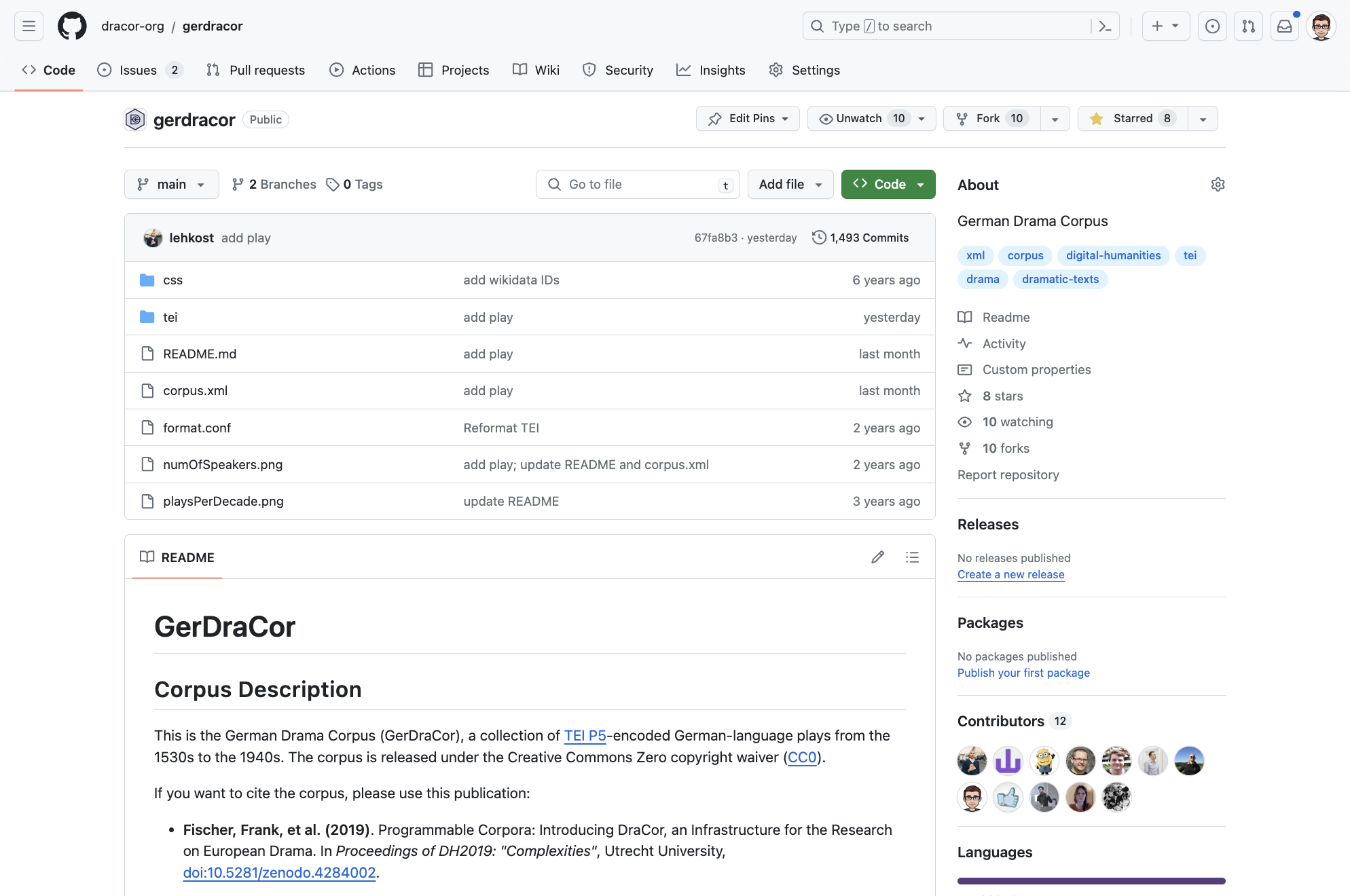Open the green Code dropdown
Viewport: 1350px width, 896px height.
click(888, 185)
